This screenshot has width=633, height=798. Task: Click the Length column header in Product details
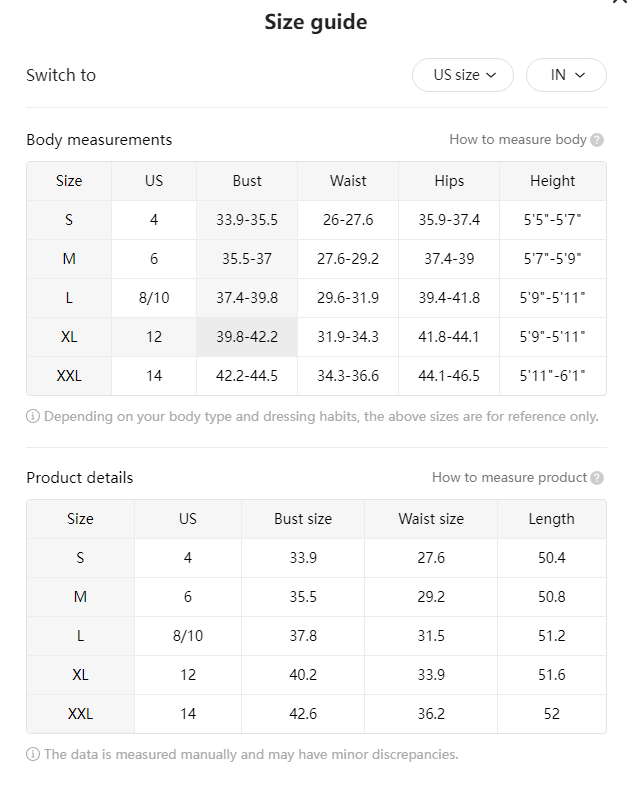coord(552,519)
